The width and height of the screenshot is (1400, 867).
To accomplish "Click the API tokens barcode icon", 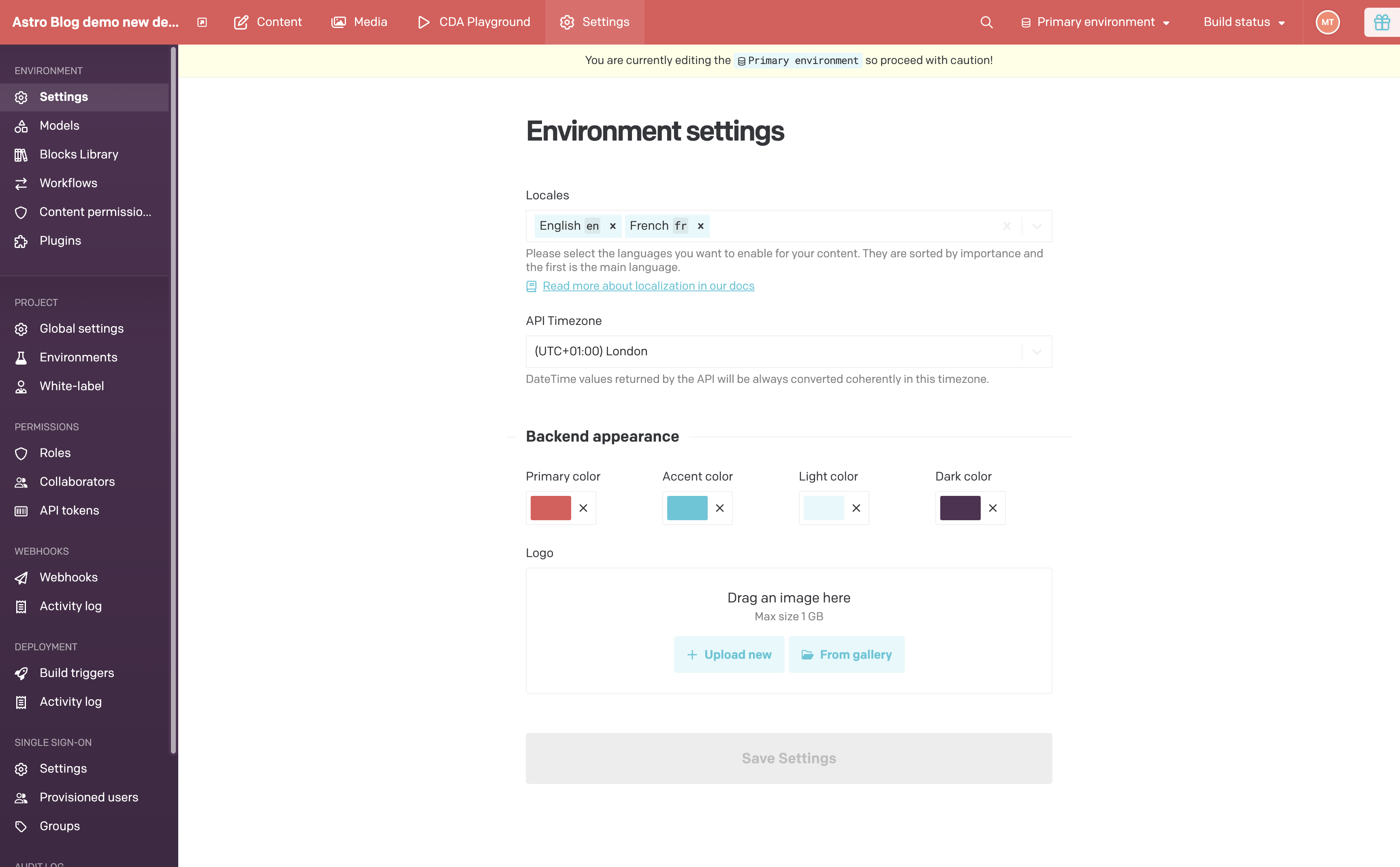I will (21, 511).
